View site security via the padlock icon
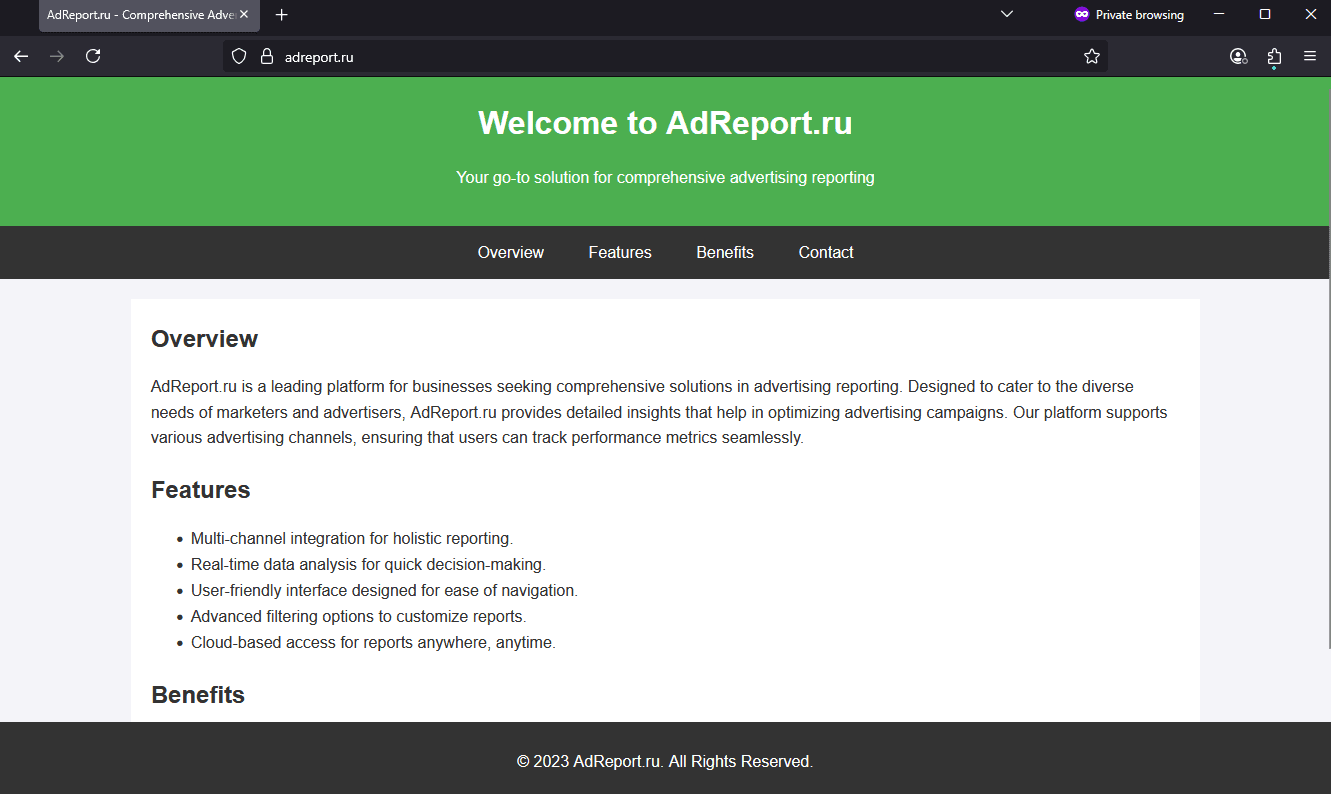The height and width of the screenshot is (794, 1331). (x=265, y=56)
